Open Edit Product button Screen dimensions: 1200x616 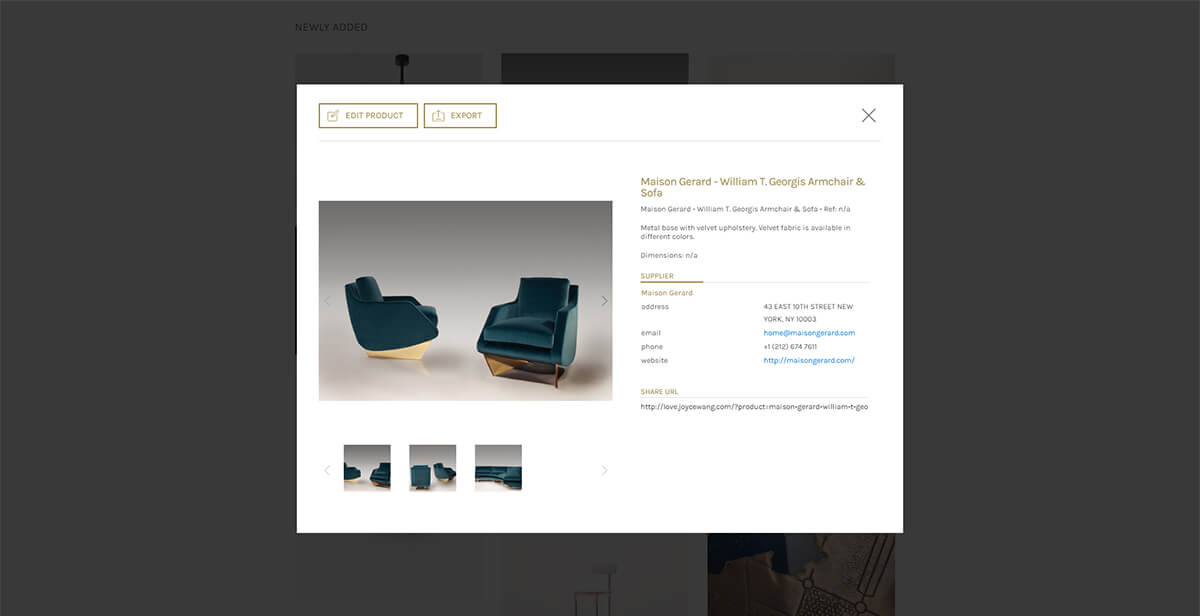[368, 116]
